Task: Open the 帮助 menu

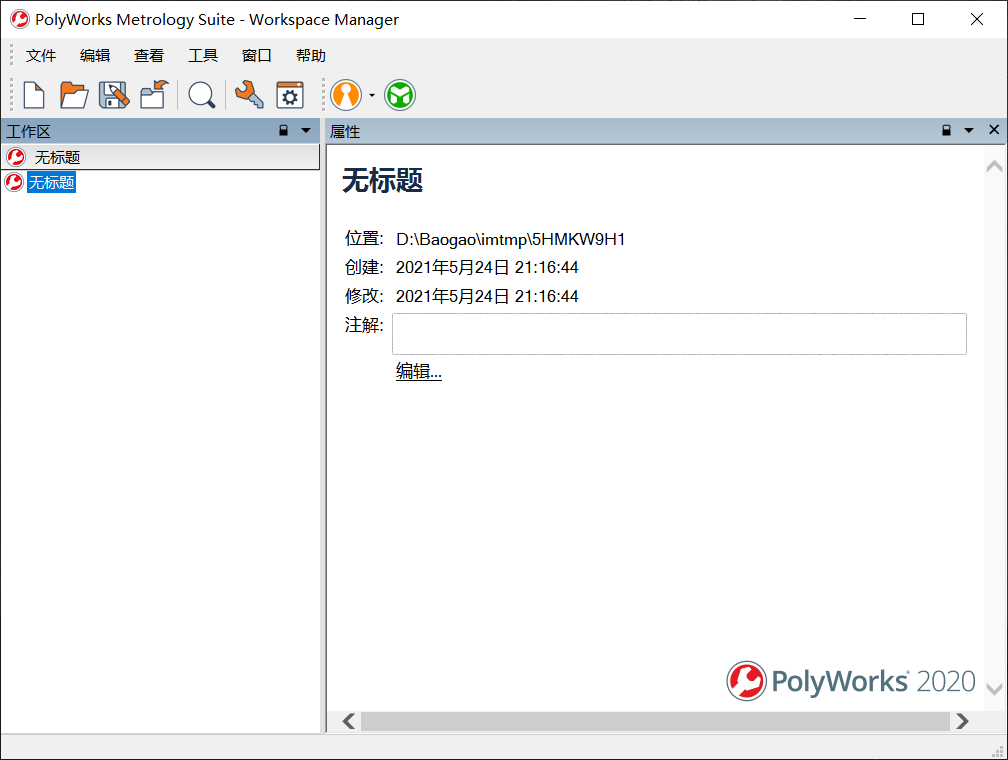Action: 310,55
